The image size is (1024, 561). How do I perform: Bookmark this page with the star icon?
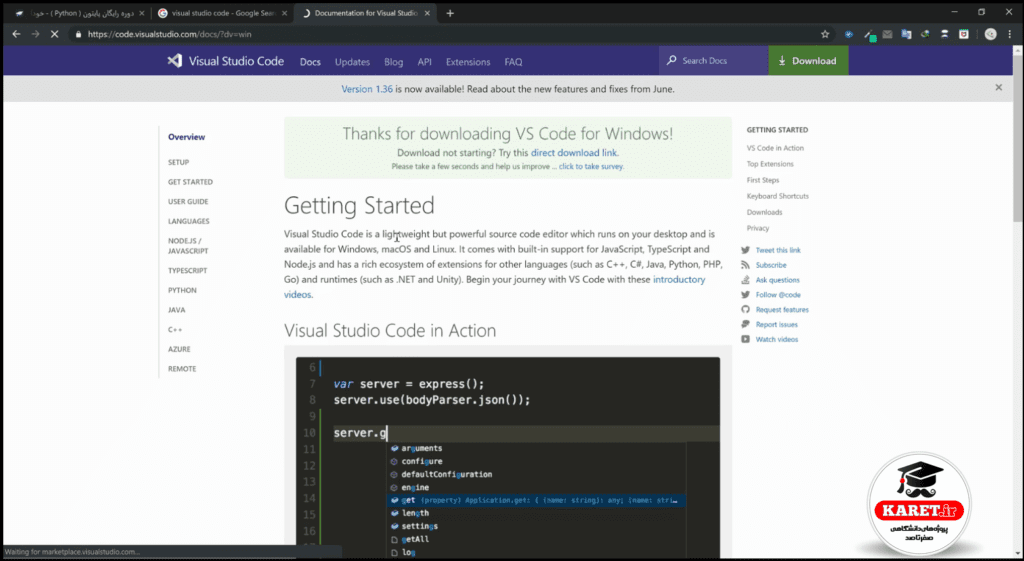pos(825,34)
